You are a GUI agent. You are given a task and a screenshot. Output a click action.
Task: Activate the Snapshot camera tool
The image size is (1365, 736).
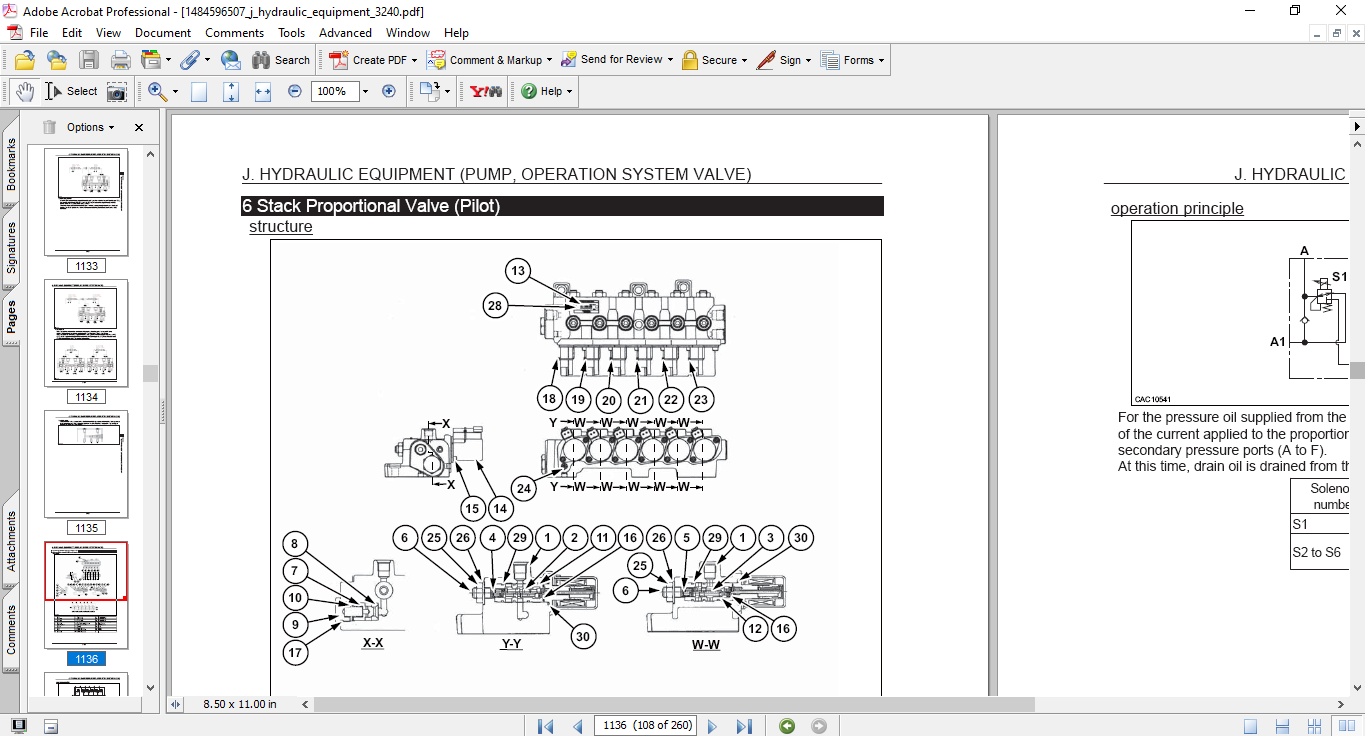(117, 91)
